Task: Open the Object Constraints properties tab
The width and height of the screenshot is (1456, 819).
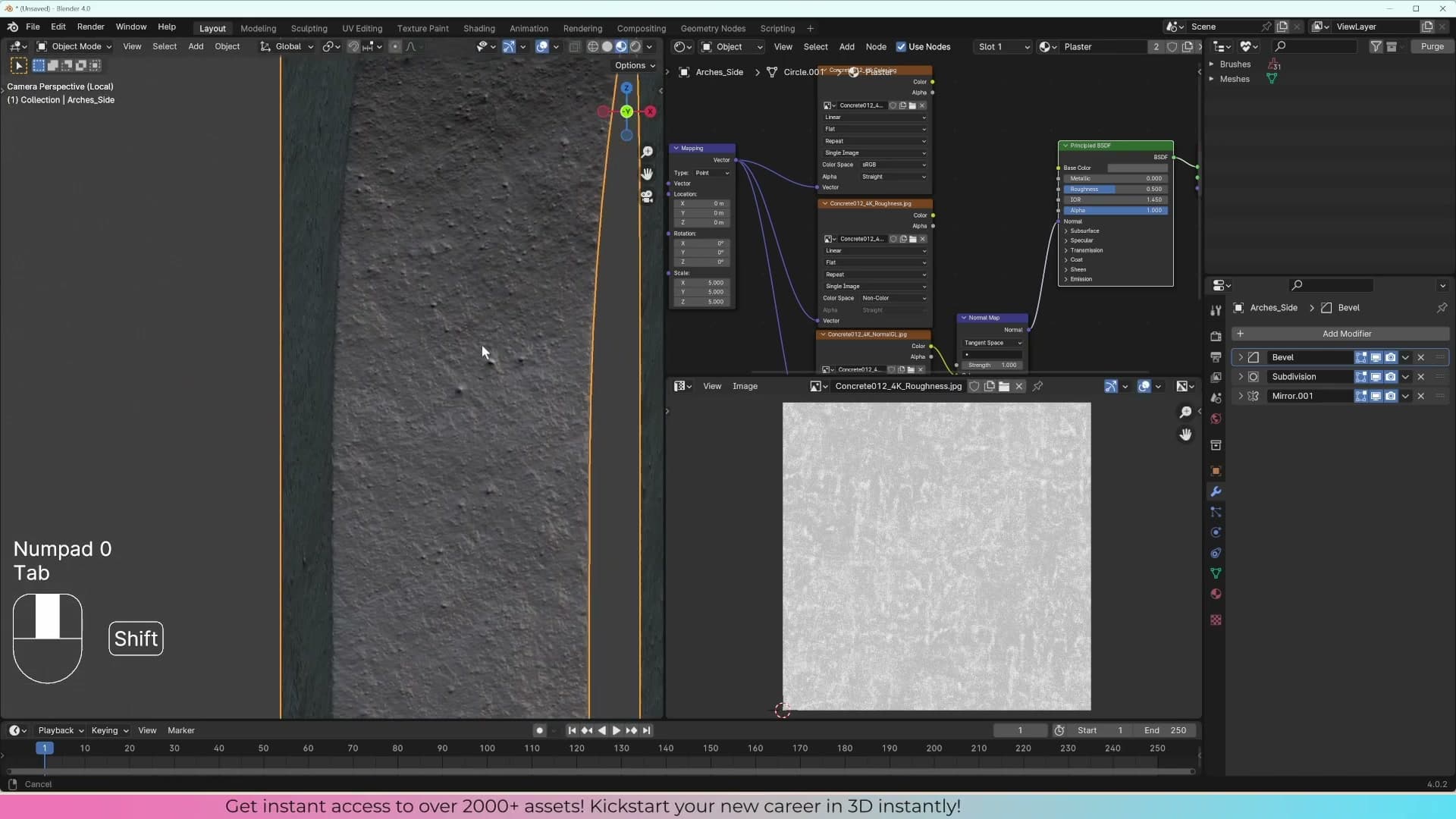Action: coord(1216,553)
